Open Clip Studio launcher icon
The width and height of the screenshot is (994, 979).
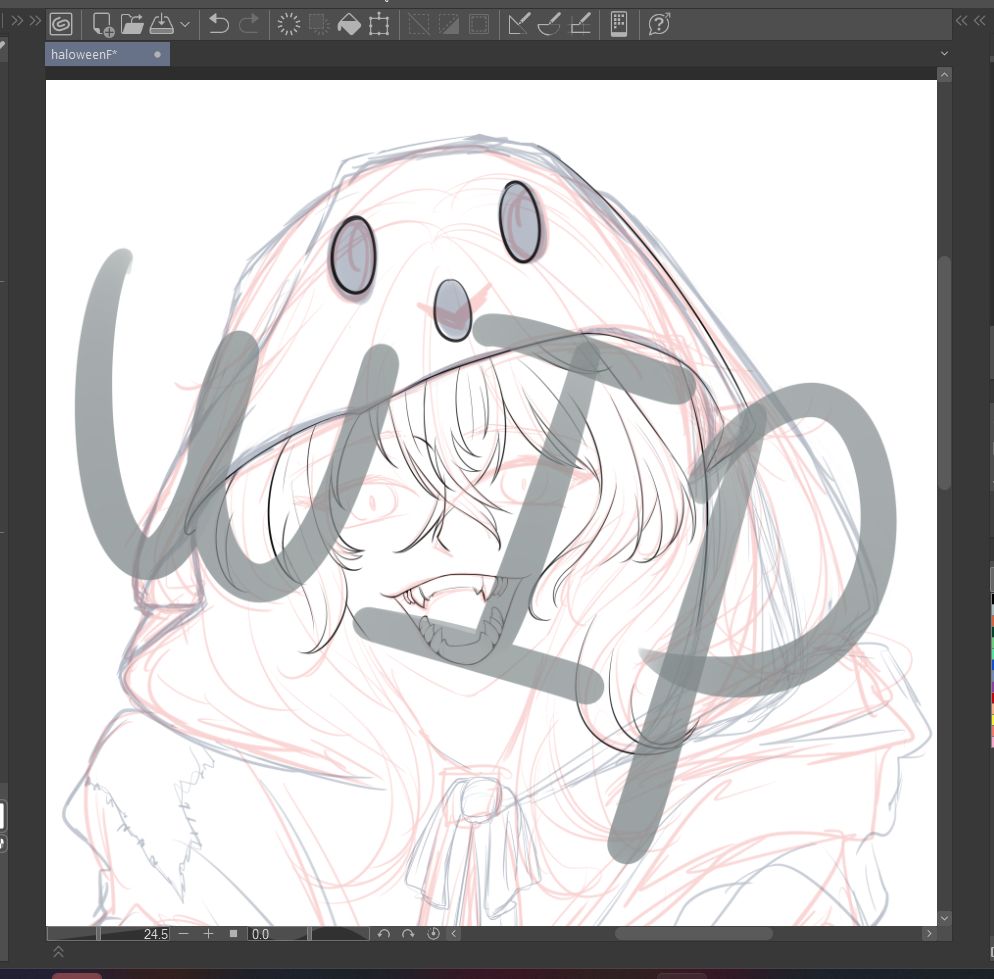(x=61, y=25)
